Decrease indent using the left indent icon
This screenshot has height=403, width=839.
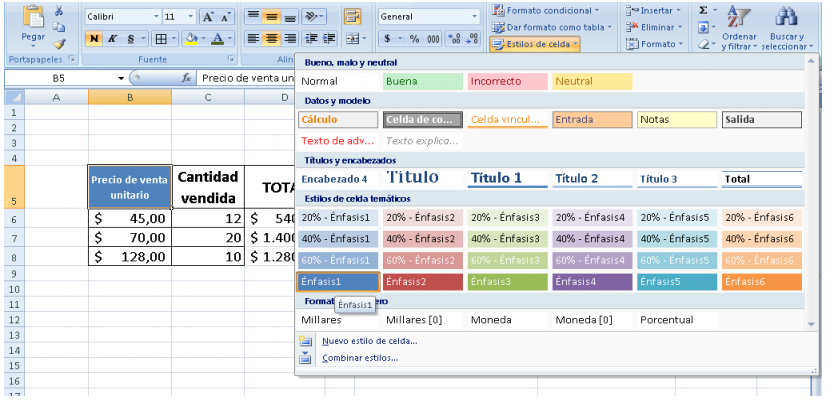(310, 39)
